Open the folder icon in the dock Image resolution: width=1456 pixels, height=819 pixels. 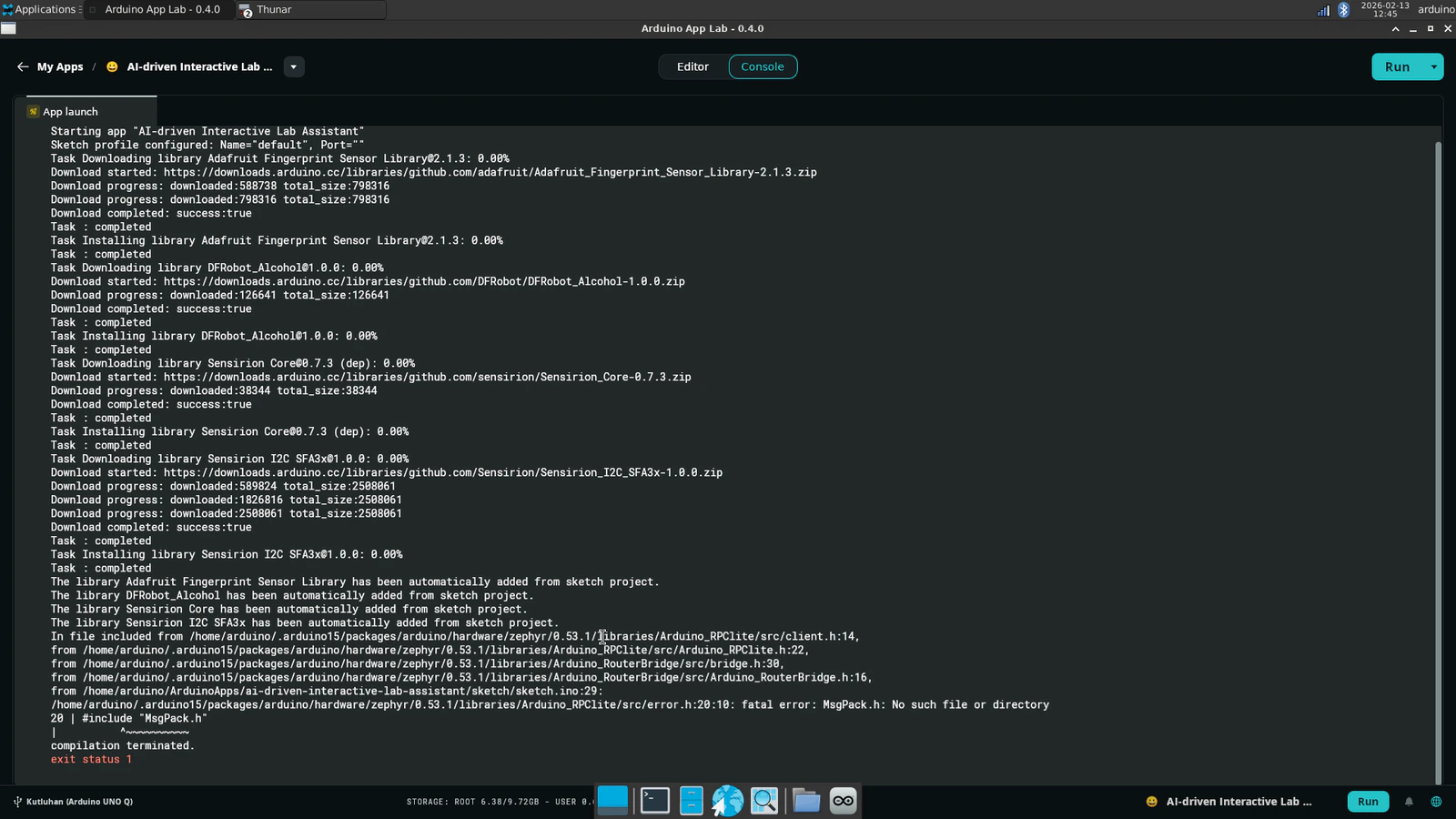(805, 800)
